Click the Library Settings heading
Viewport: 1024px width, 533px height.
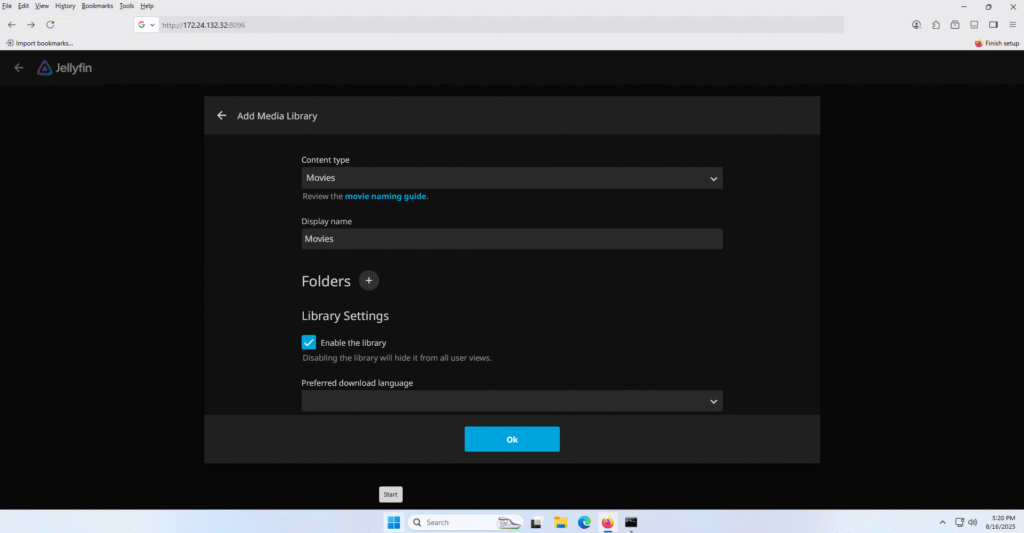coord(345,316)
